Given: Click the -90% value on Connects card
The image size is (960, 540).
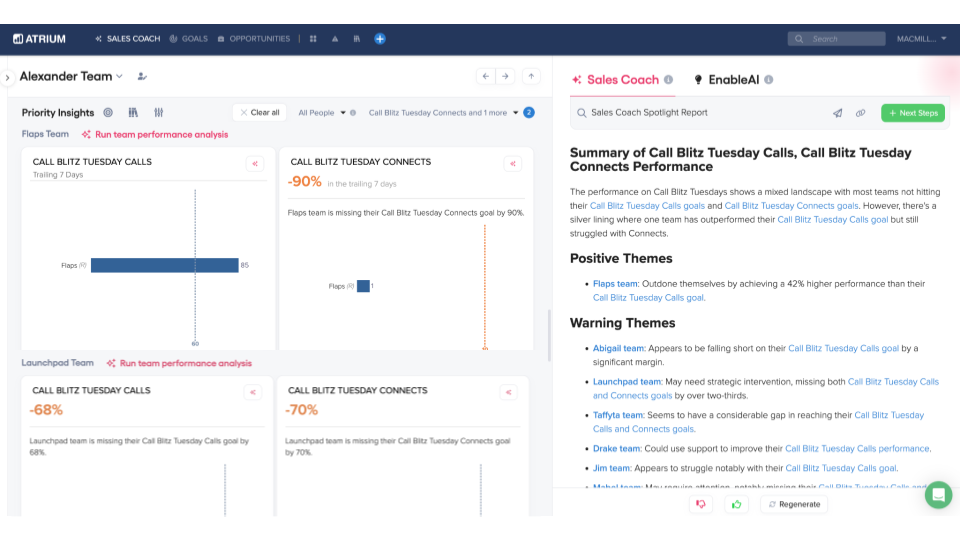Looking at the screenshot, I should click(304, 182).
